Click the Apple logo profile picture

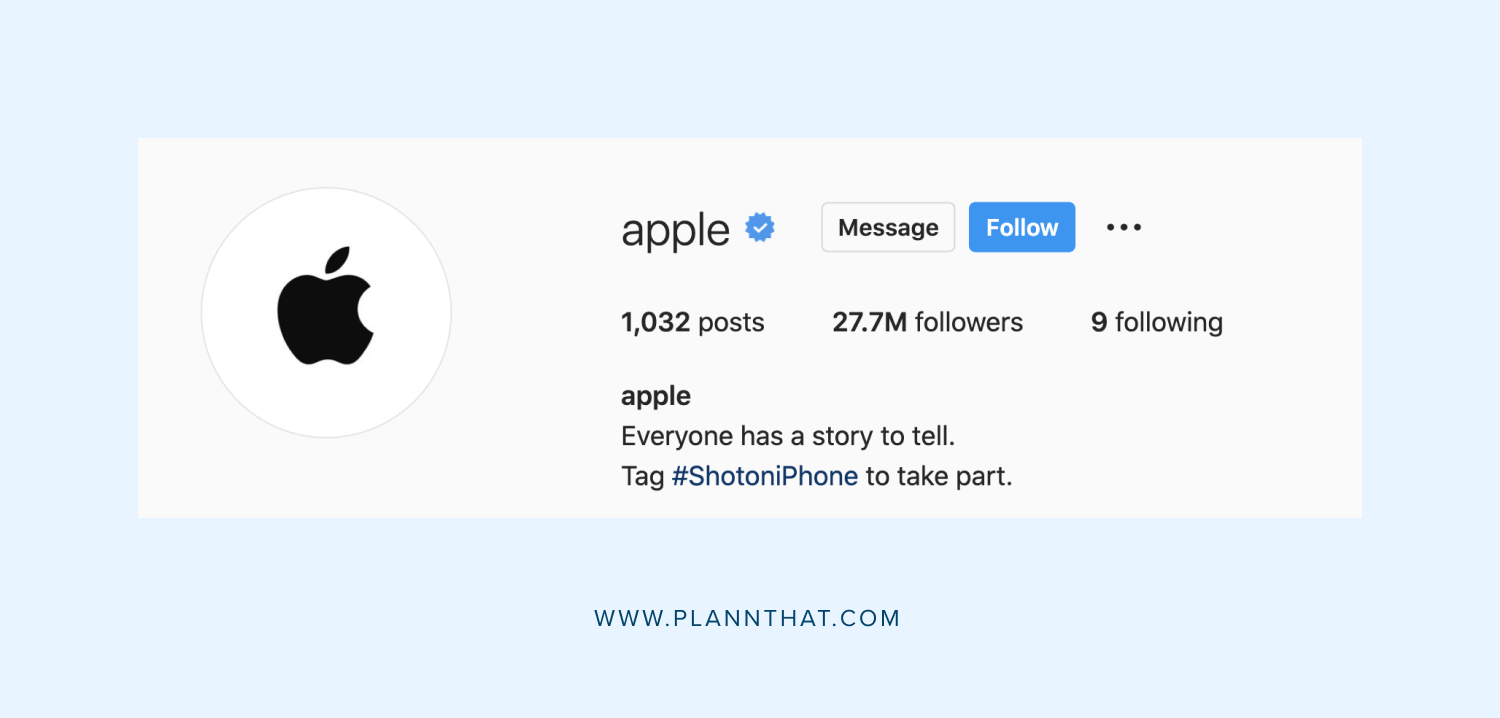click(x=326, y=311)
